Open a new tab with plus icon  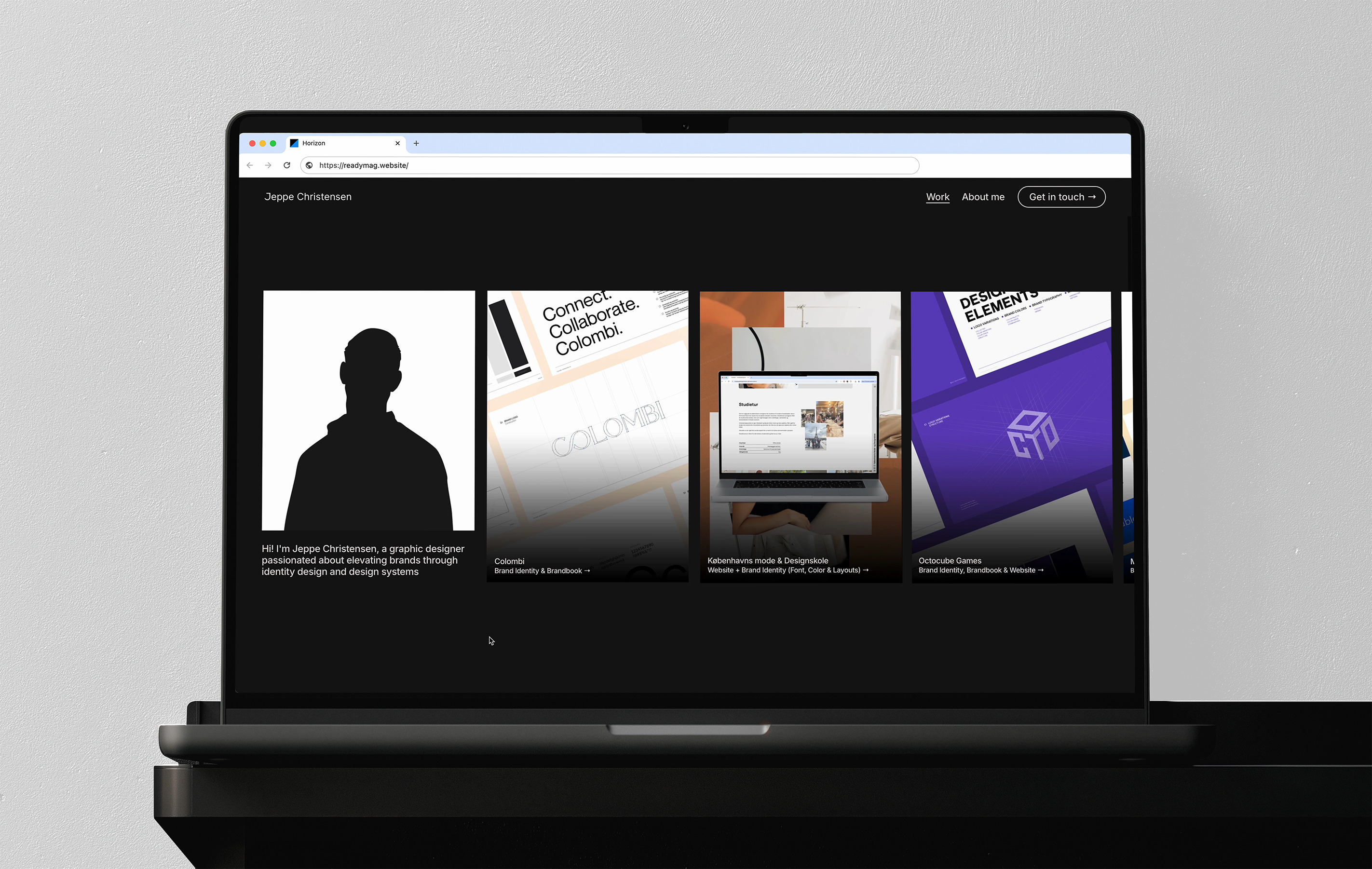click(416, 144)
